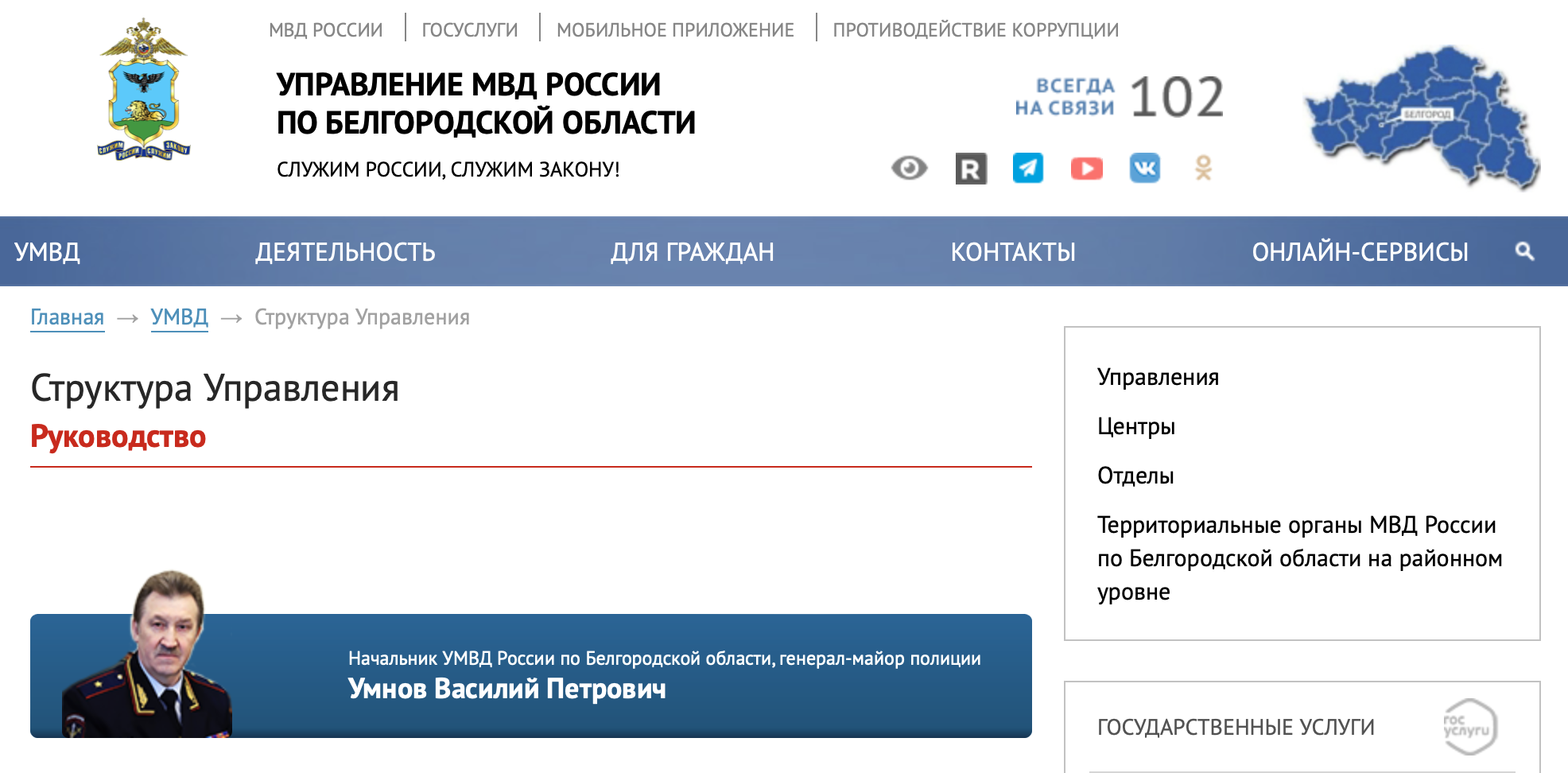Toggle the visually impaired eye icon
The image size is (1568, 773).
(x=910, y=168)
